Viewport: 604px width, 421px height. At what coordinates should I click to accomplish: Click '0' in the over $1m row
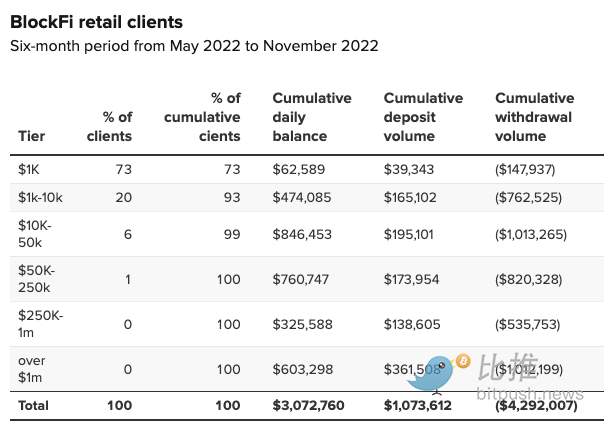[128, 370]
